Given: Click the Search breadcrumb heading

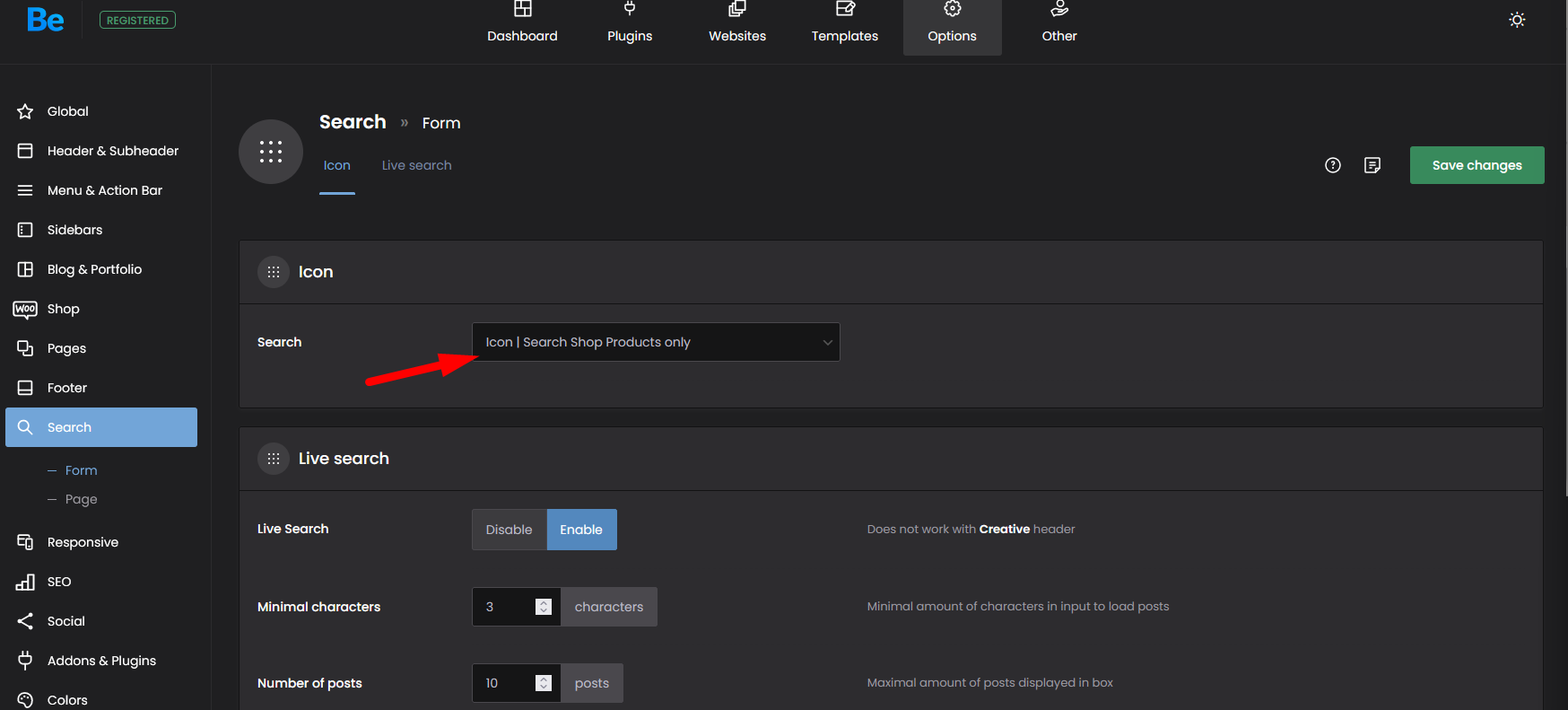Looking at the screenshot, I should (353, 122).
